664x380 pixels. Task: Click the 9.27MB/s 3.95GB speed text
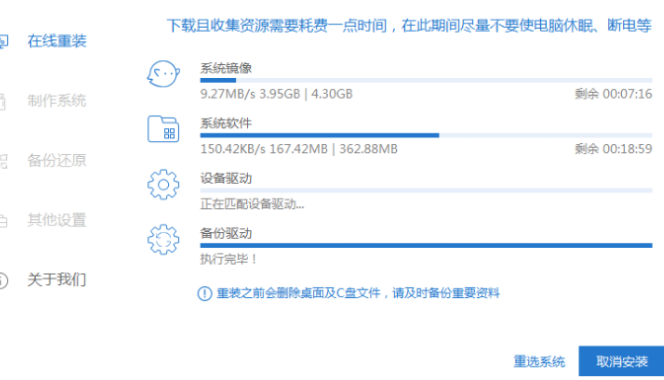(277, 94)
